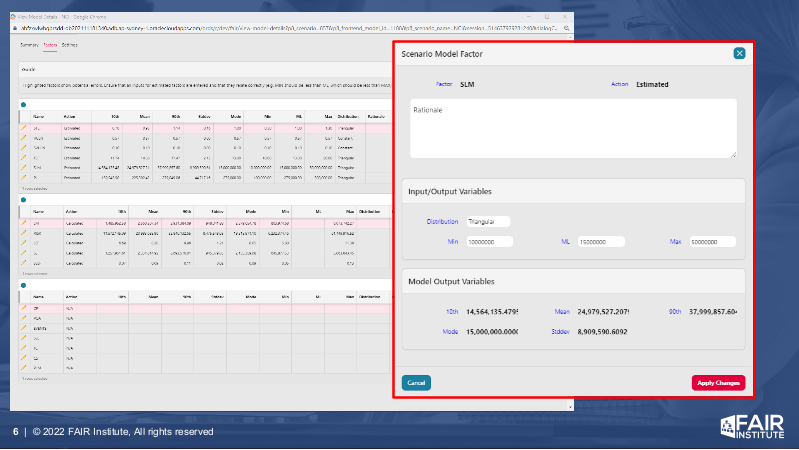This screenshot has height=450, width=799.
Task: Click the Model Output Variables section header
Action: pos(573,281)
